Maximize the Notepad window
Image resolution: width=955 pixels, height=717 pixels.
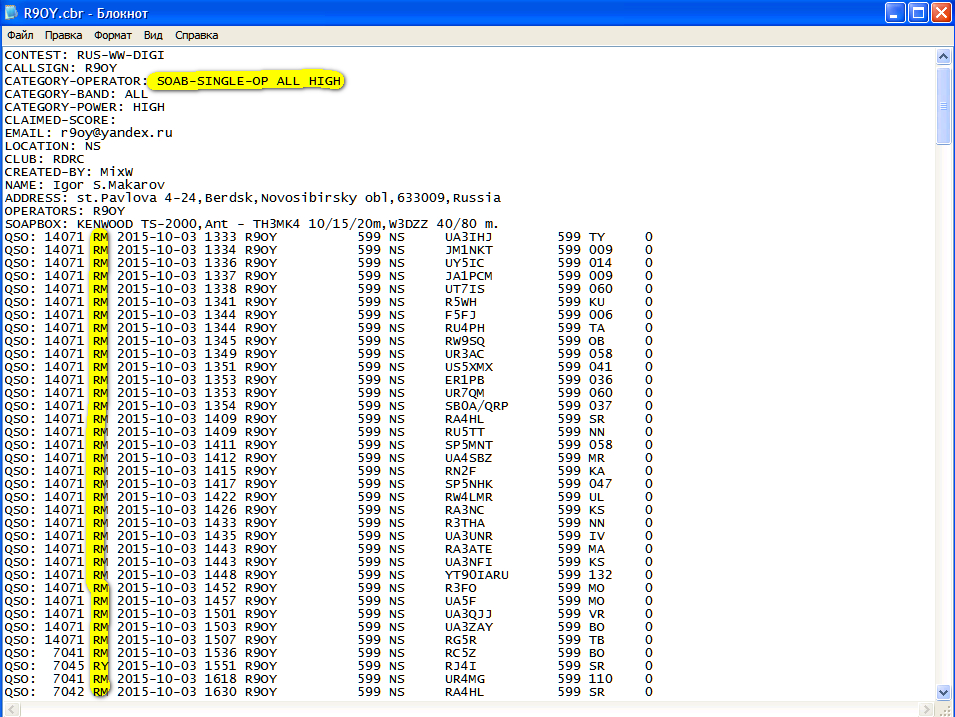point(918,13)
